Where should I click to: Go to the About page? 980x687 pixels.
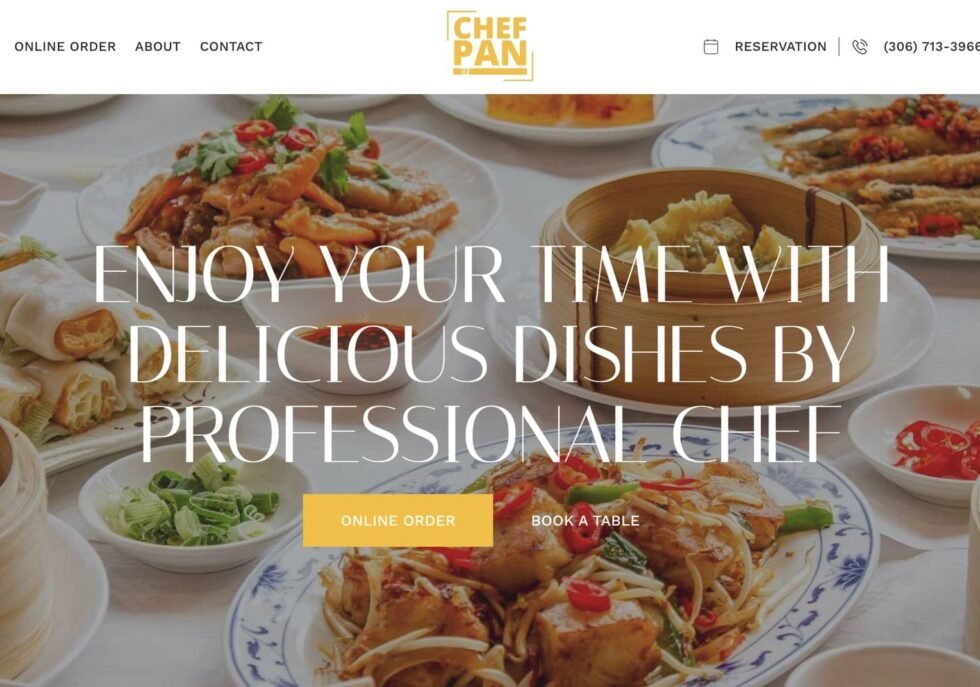pos(158,47)
